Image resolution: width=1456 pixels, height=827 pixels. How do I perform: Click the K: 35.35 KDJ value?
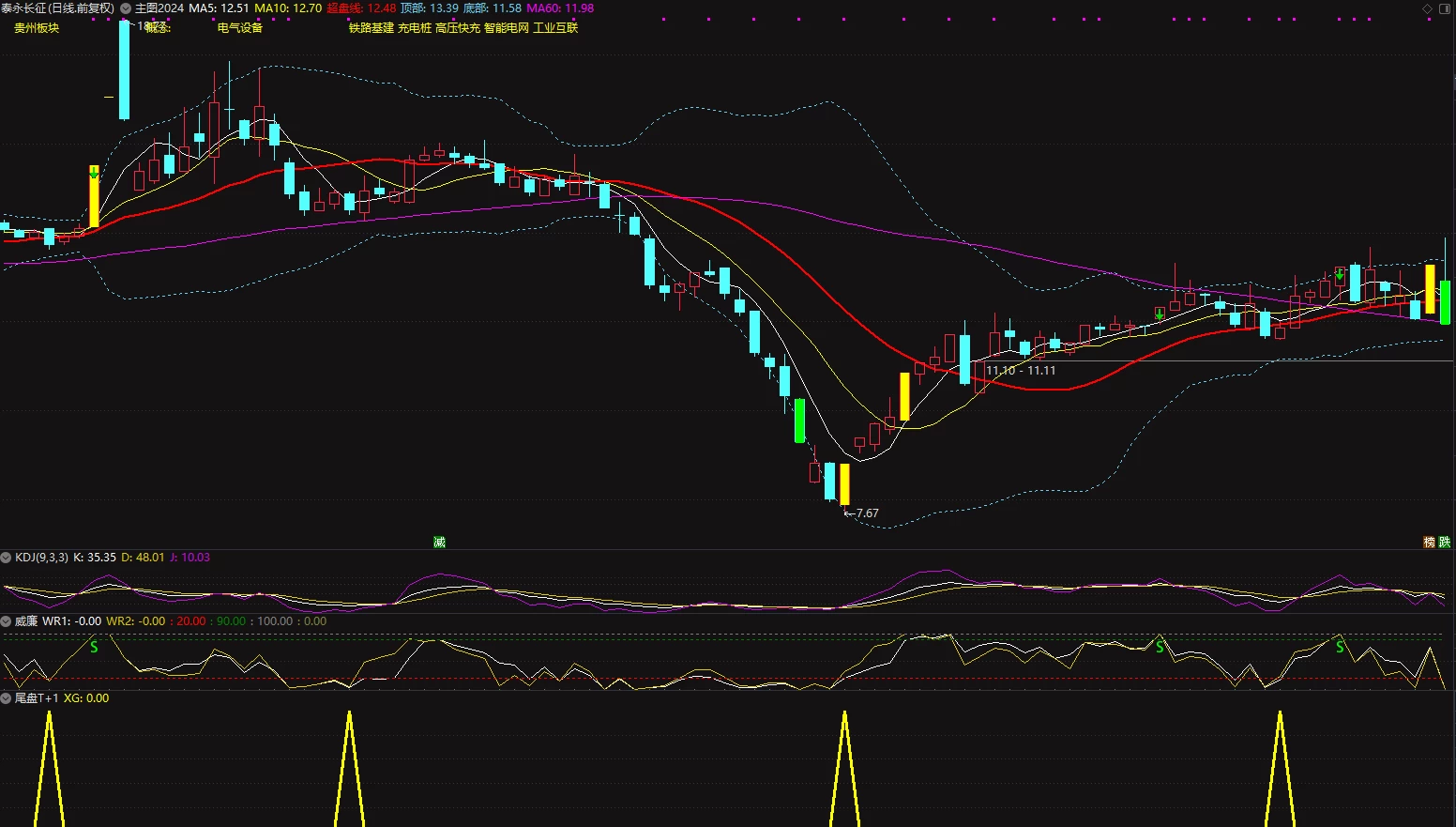tap(95, 558)
